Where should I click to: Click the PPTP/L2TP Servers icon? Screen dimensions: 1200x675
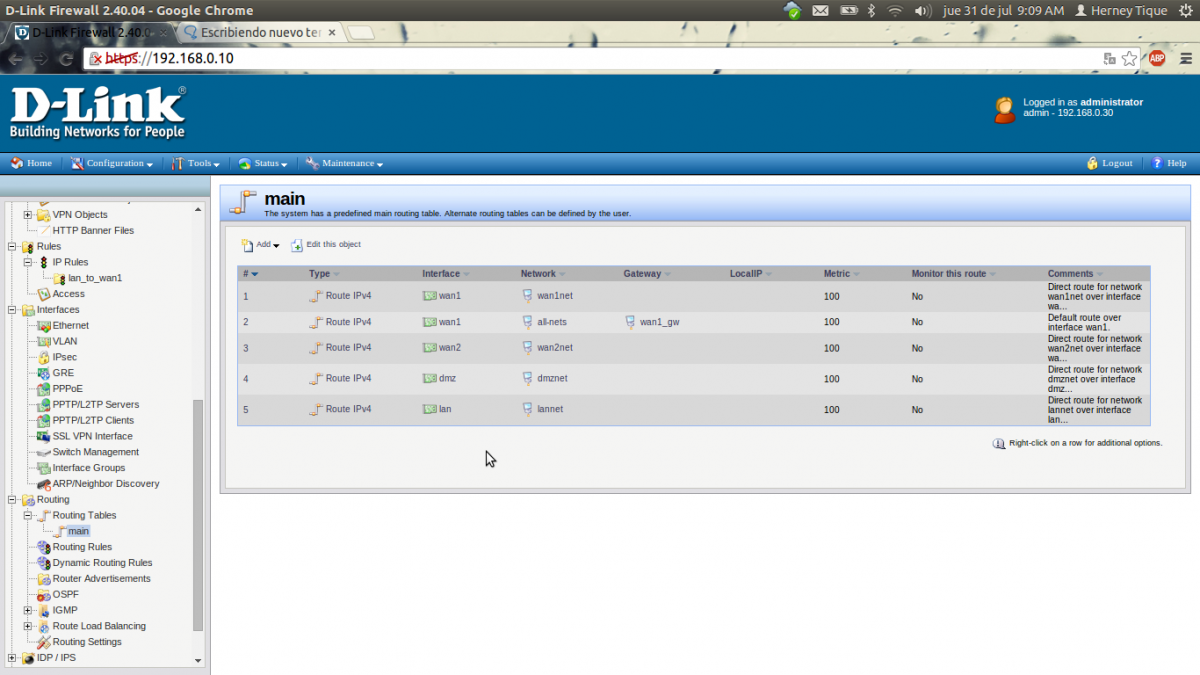(44, 405)
